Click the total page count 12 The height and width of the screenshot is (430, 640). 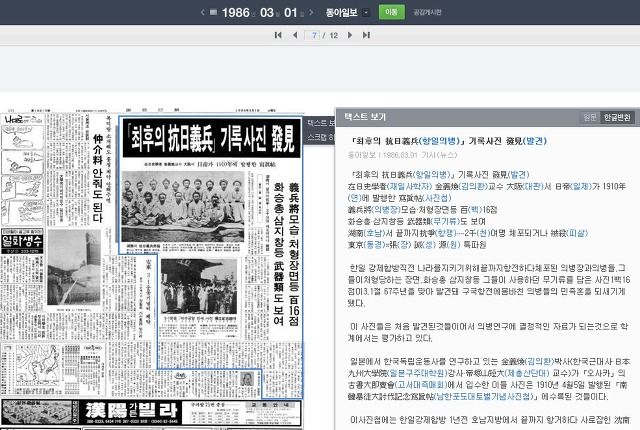pyautogui.click(x=334, y=35)
